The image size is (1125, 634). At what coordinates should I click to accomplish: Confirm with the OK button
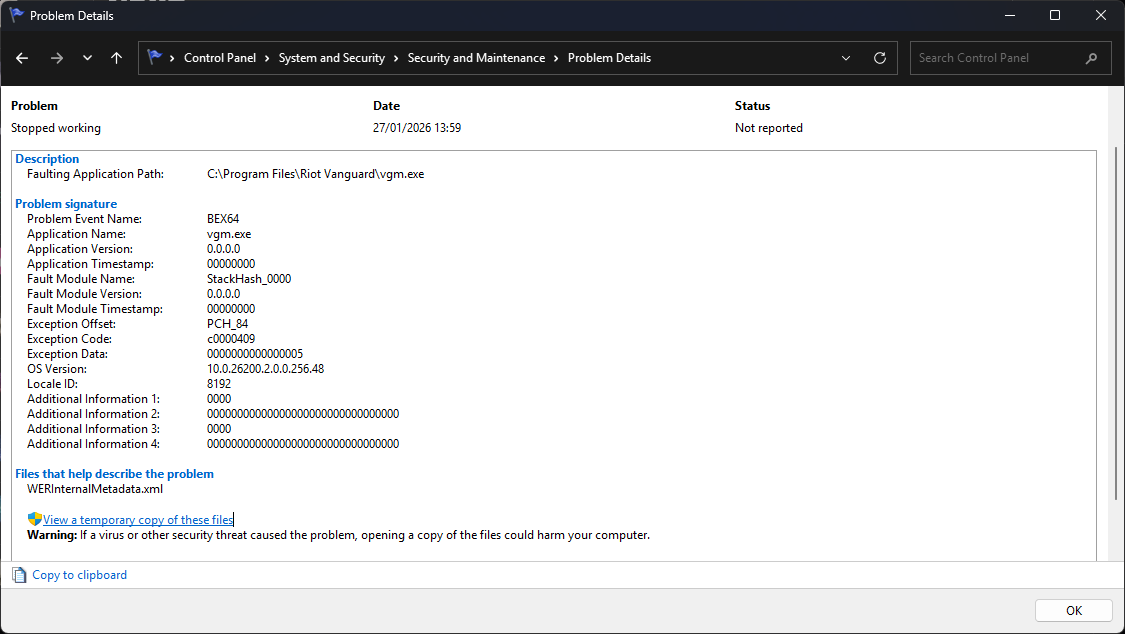pos(1073,610)
